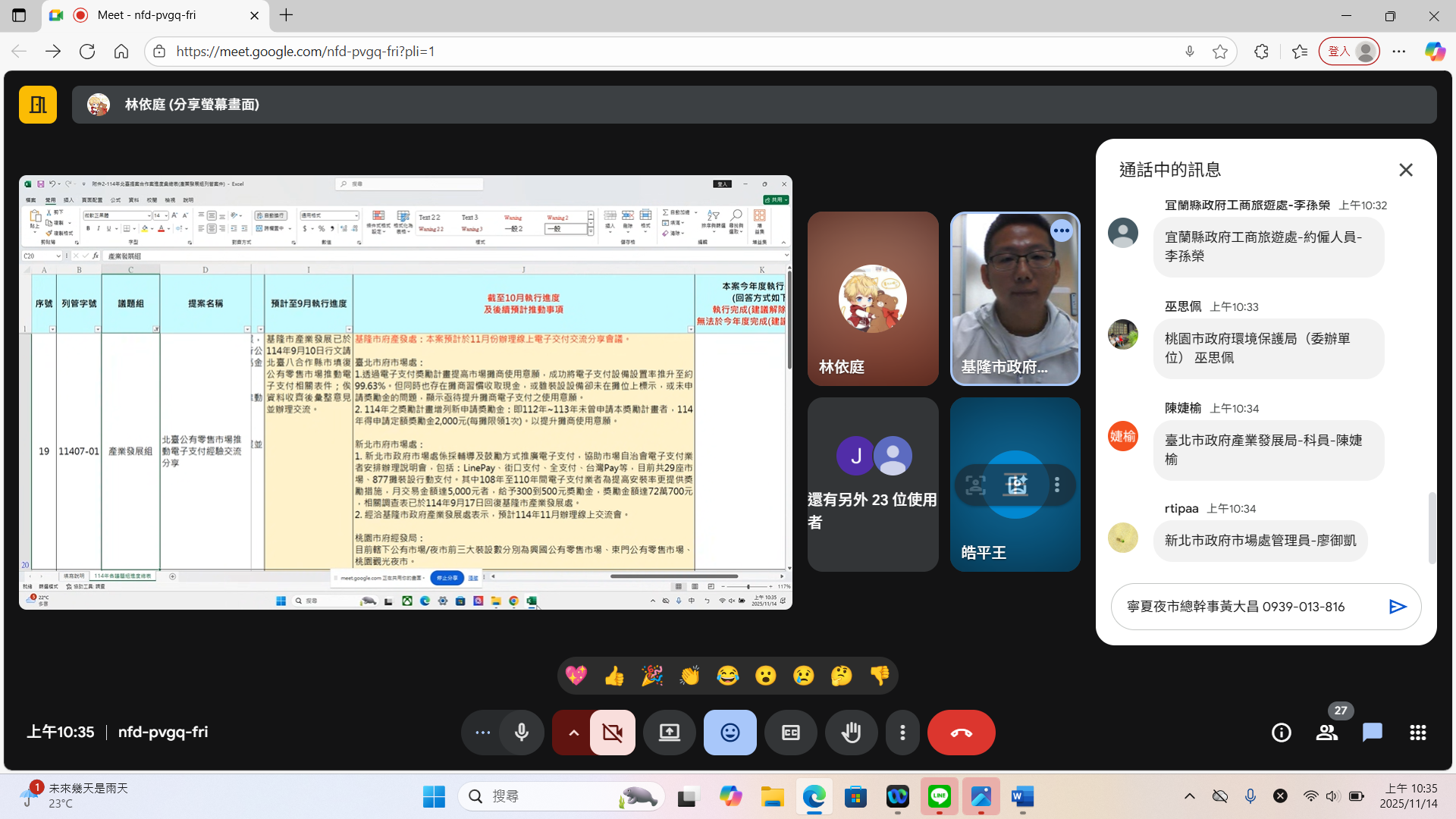Open more options three-dot menu
Screen dimensions: 1456x819
tap(902, 733)
